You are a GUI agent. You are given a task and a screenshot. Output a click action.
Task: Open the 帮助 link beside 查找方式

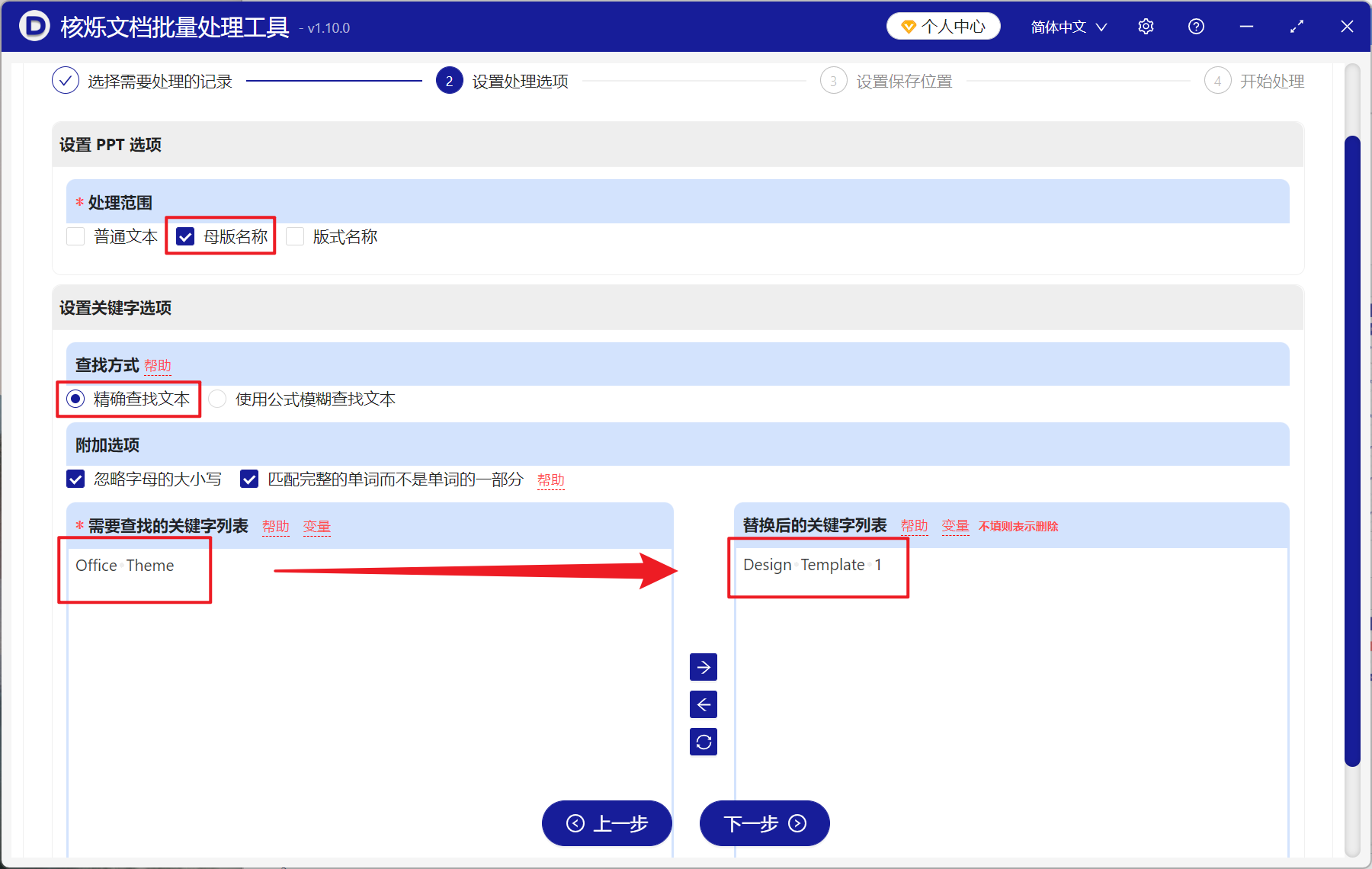(x=158, y=365)
